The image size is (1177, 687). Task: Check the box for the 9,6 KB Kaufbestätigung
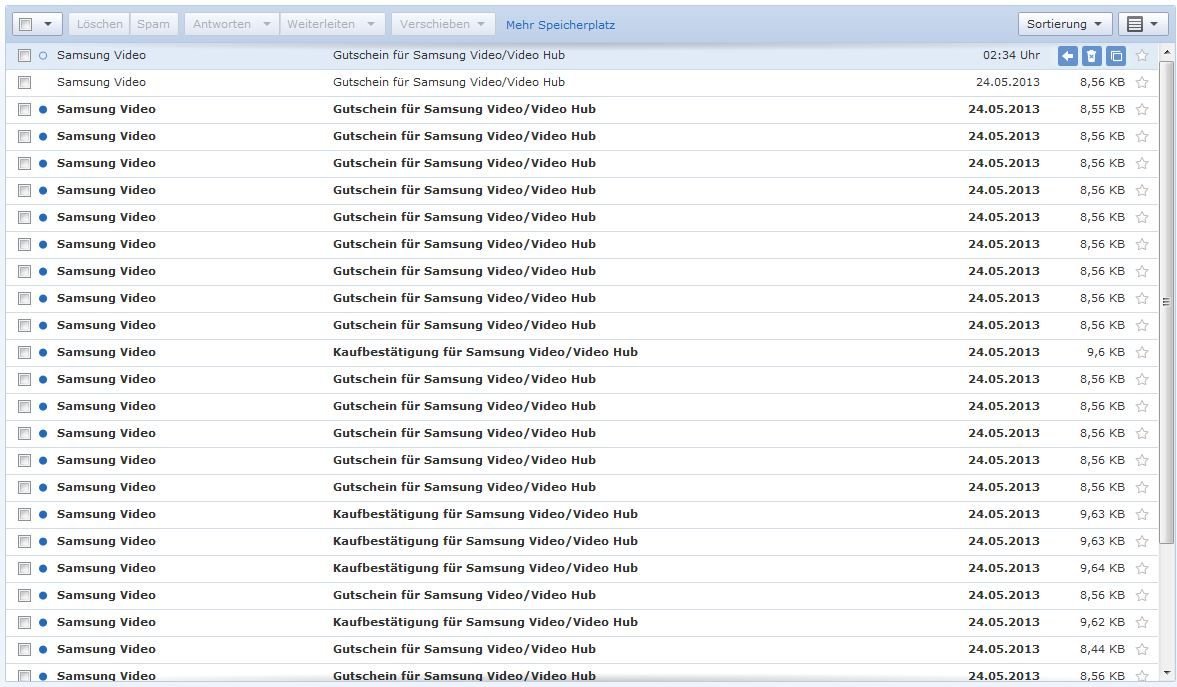pos(25,353)
